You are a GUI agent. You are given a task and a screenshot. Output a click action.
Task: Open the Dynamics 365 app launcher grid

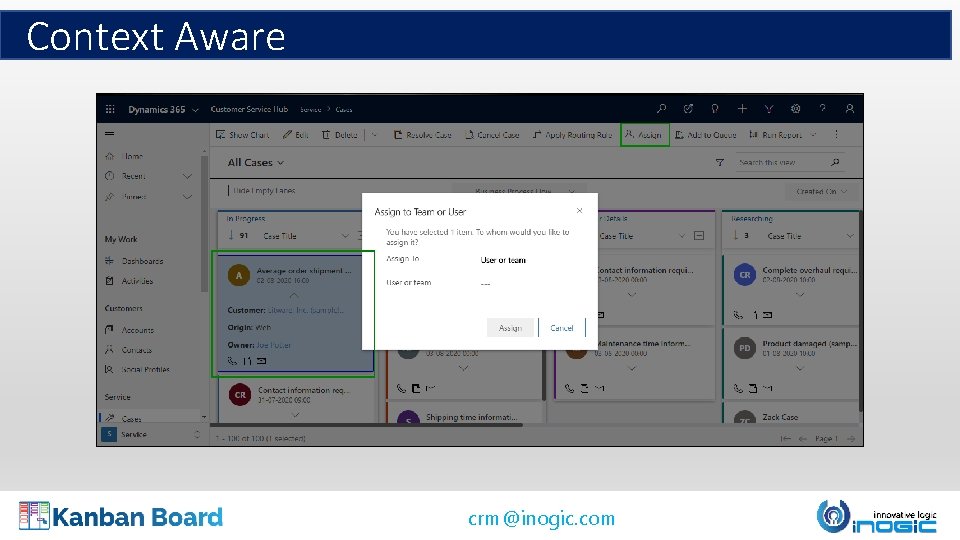click(x=110, y=109)
